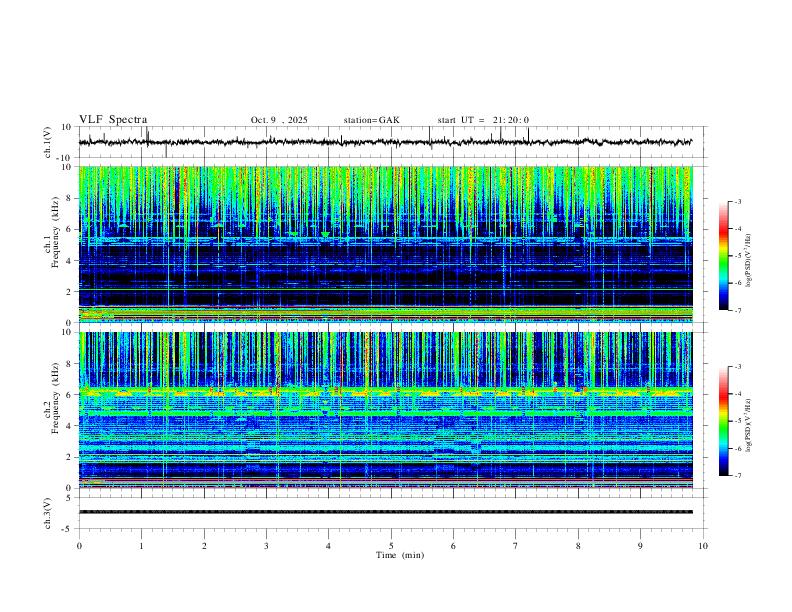Viewport: 792px width, 612px height.
Task: Click the "ch.1(V)" waveform axis label
Action: [48, 142]
